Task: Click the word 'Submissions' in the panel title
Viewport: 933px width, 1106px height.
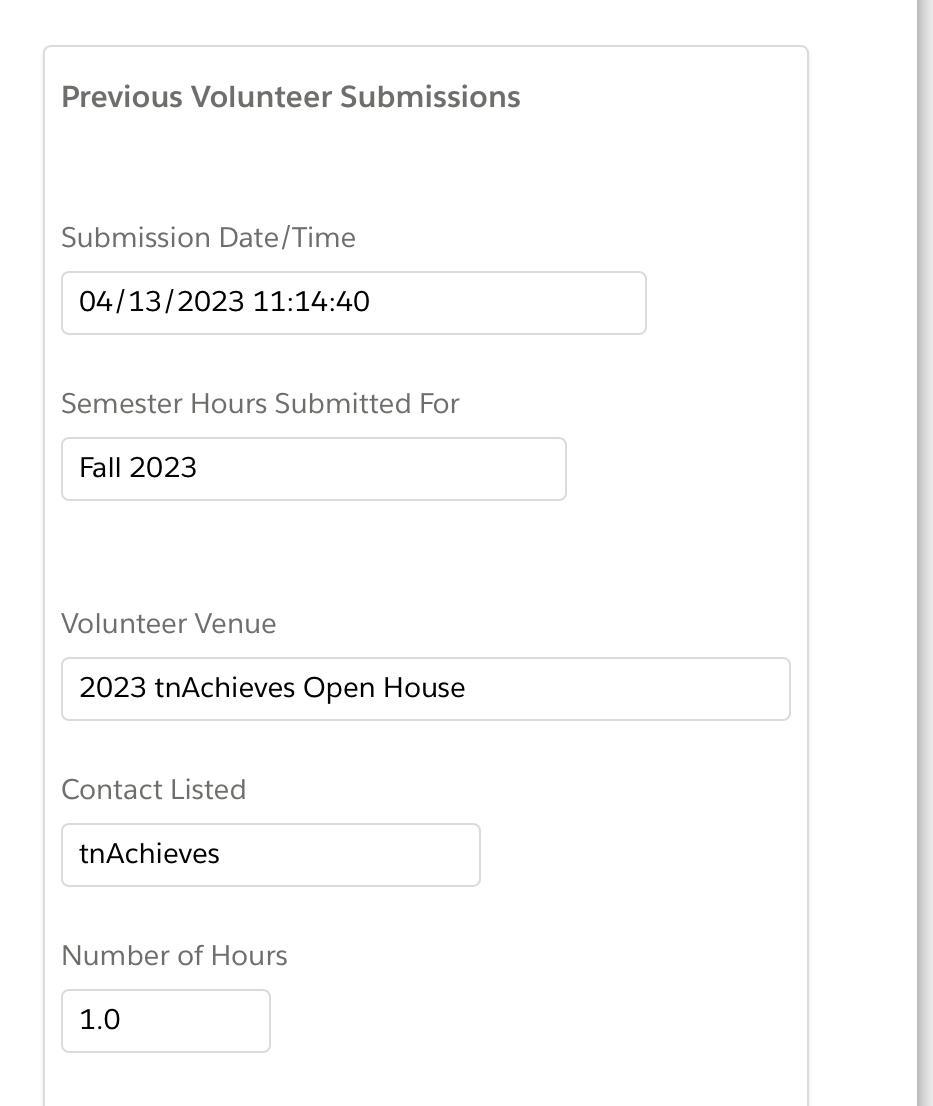Action: 430,97
